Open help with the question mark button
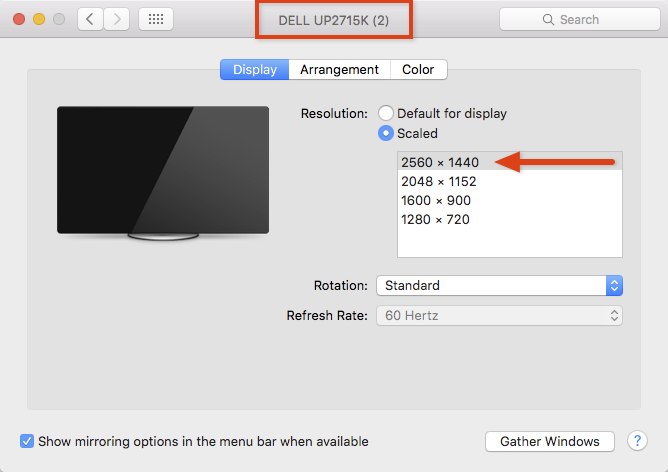Image resolution: width=668 pixels, height=472 pixels. coord(637,441)
